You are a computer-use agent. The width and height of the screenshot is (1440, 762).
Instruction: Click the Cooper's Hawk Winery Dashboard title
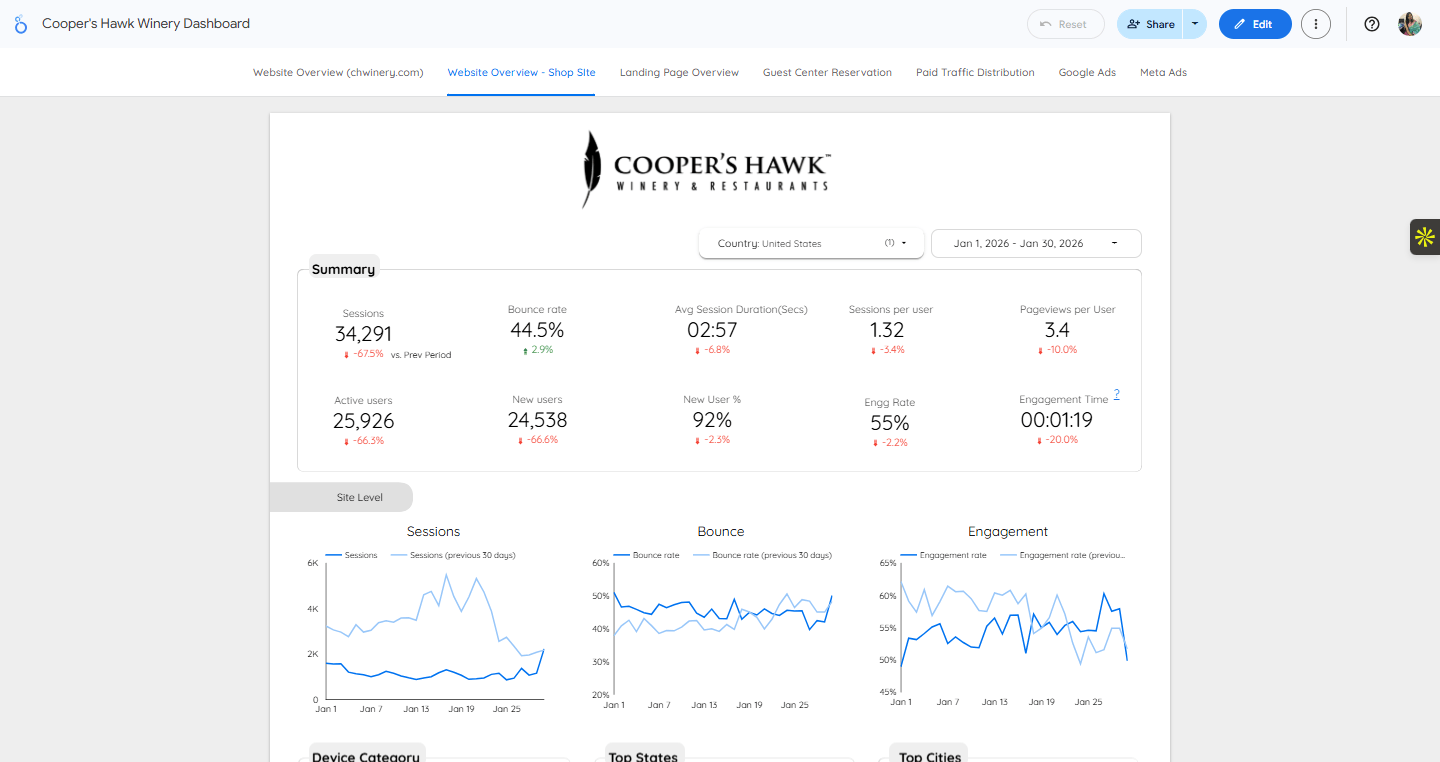point(146,23)
